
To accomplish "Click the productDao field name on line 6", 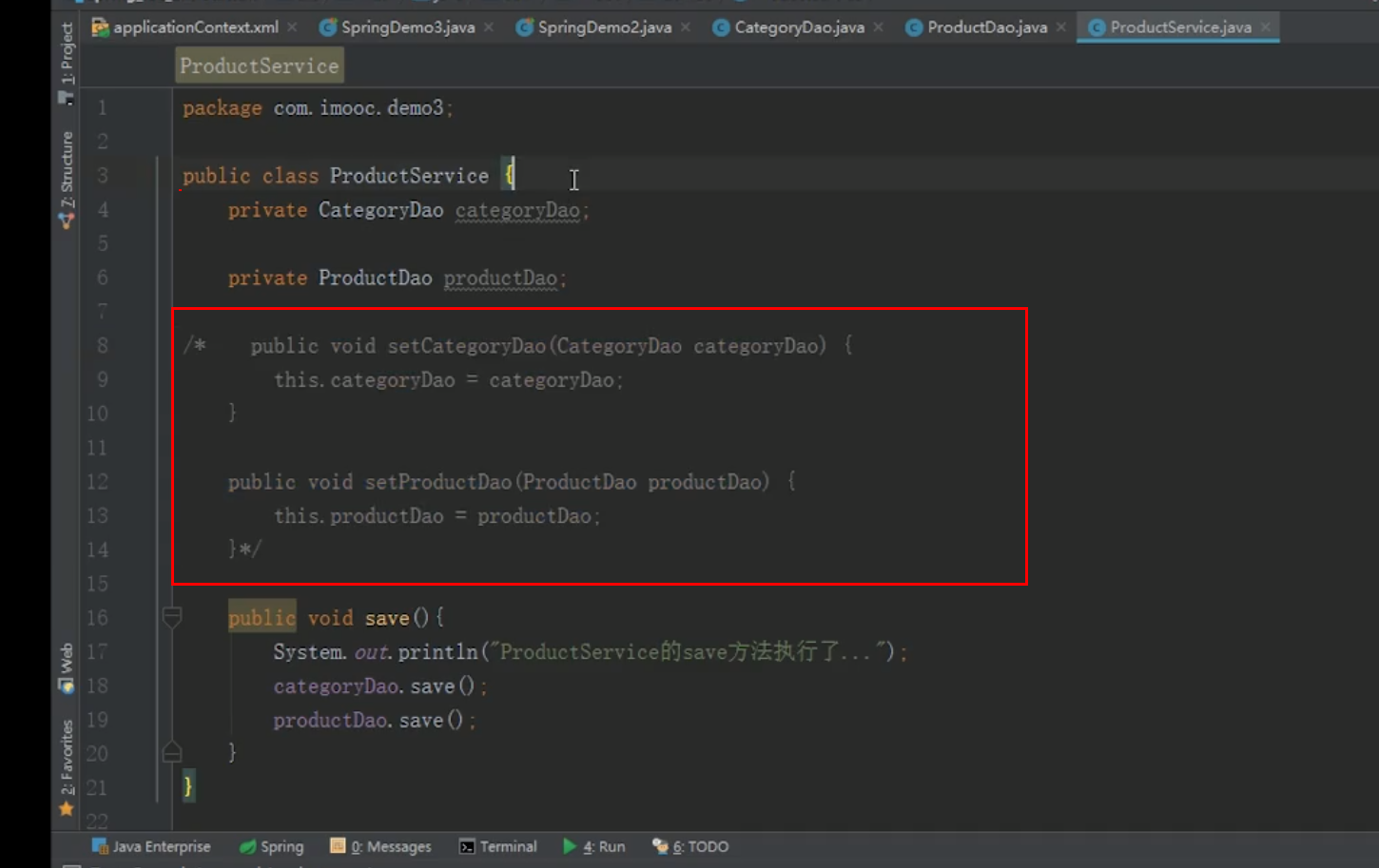I will click(x=500, y=279).
